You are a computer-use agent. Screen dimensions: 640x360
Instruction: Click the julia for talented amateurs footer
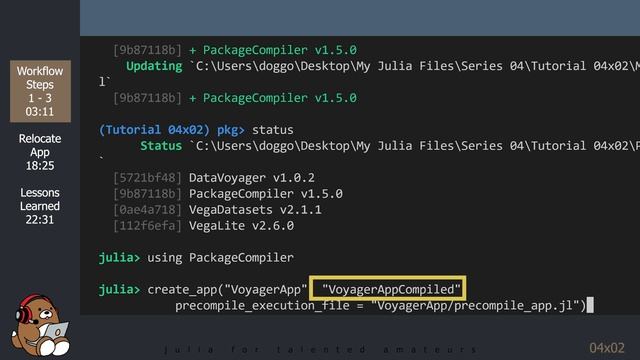(x=320, y=349)
